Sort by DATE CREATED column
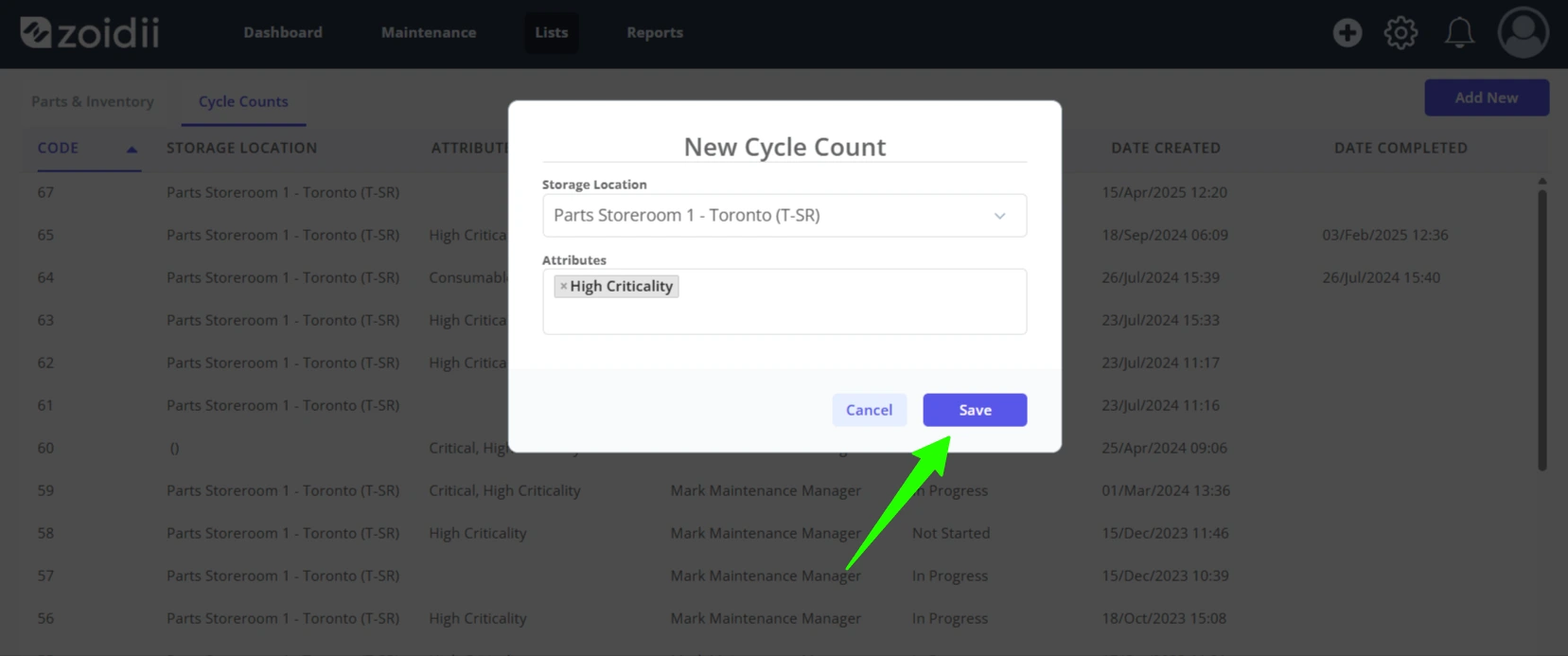This screenshot has width=1568, height=656. [1166, 148]
